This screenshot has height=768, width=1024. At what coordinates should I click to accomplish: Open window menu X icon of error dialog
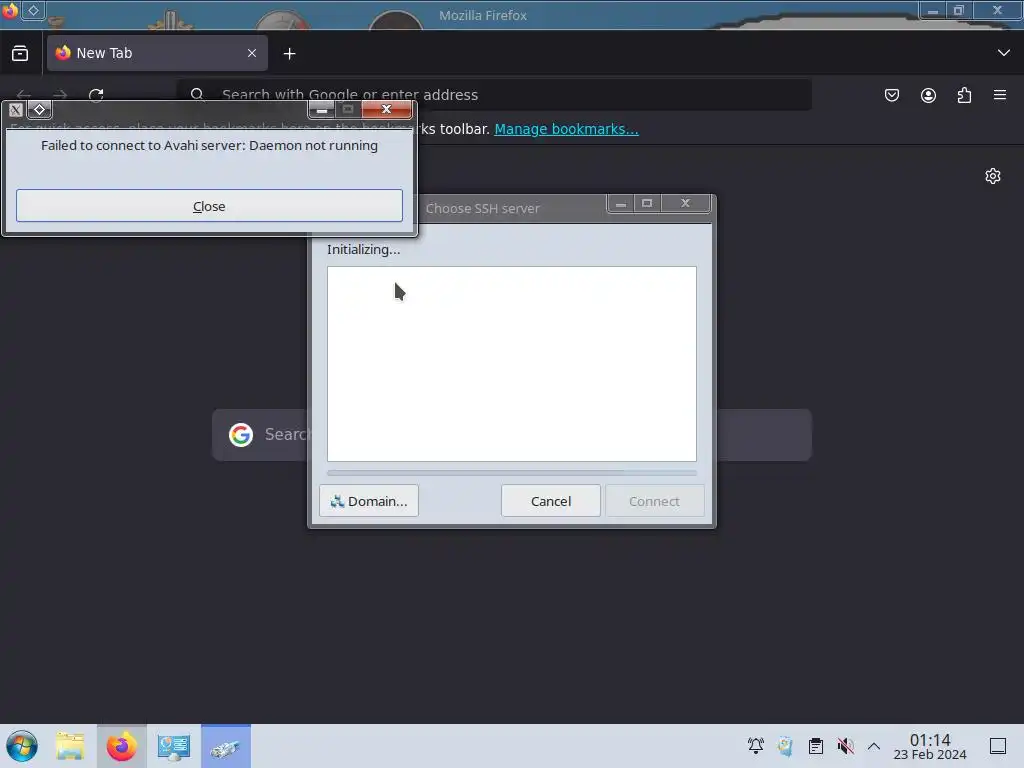pos(16,110)
